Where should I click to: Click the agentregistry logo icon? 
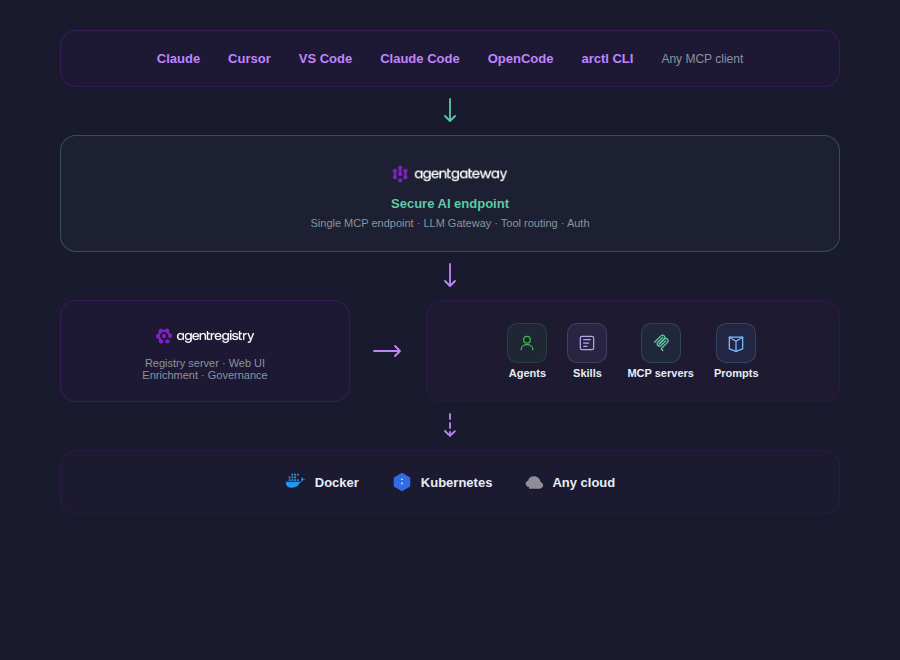point(164,336)
